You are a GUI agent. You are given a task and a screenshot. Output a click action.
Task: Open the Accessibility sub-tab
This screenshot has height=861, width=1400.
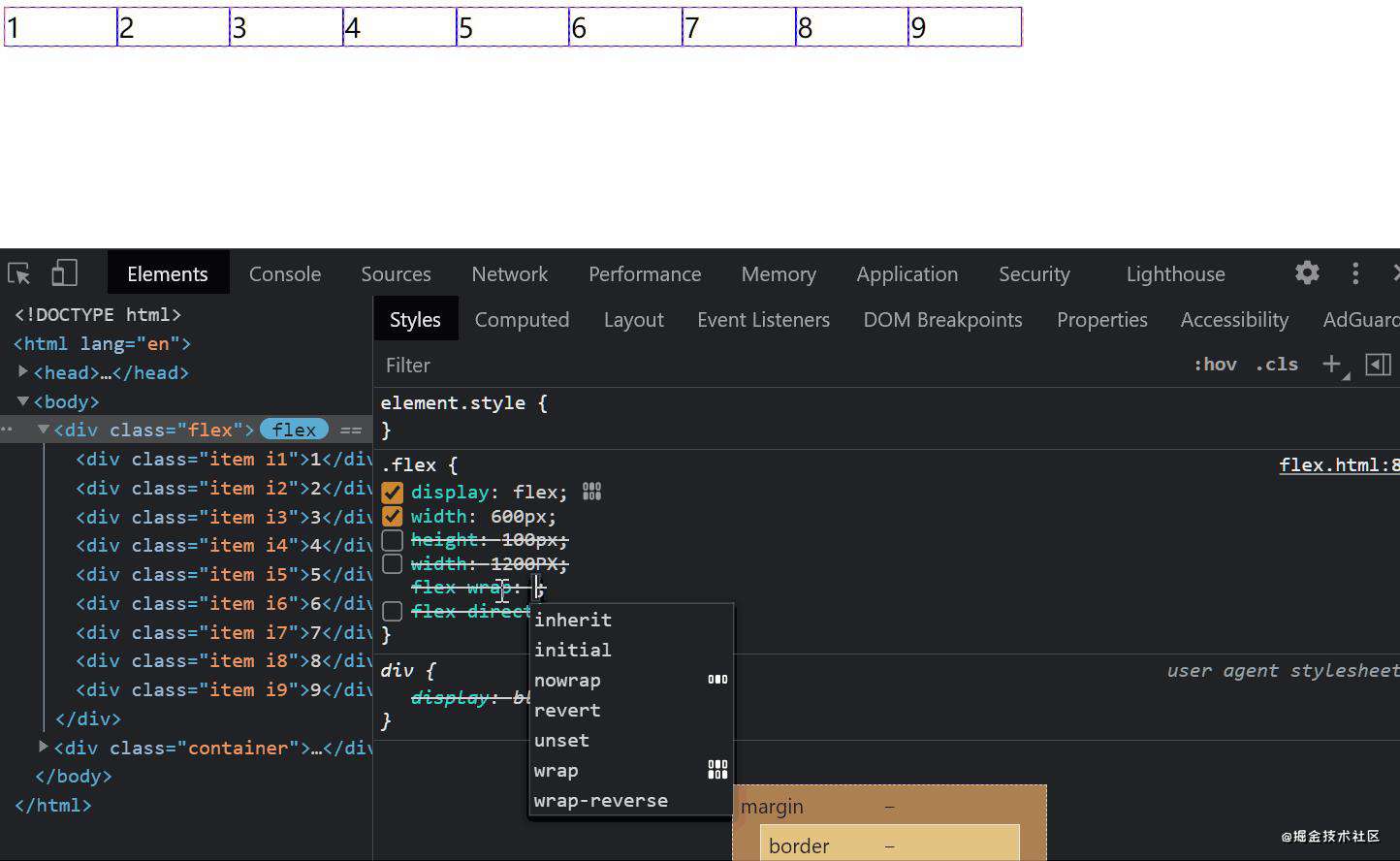[1234, 319]
